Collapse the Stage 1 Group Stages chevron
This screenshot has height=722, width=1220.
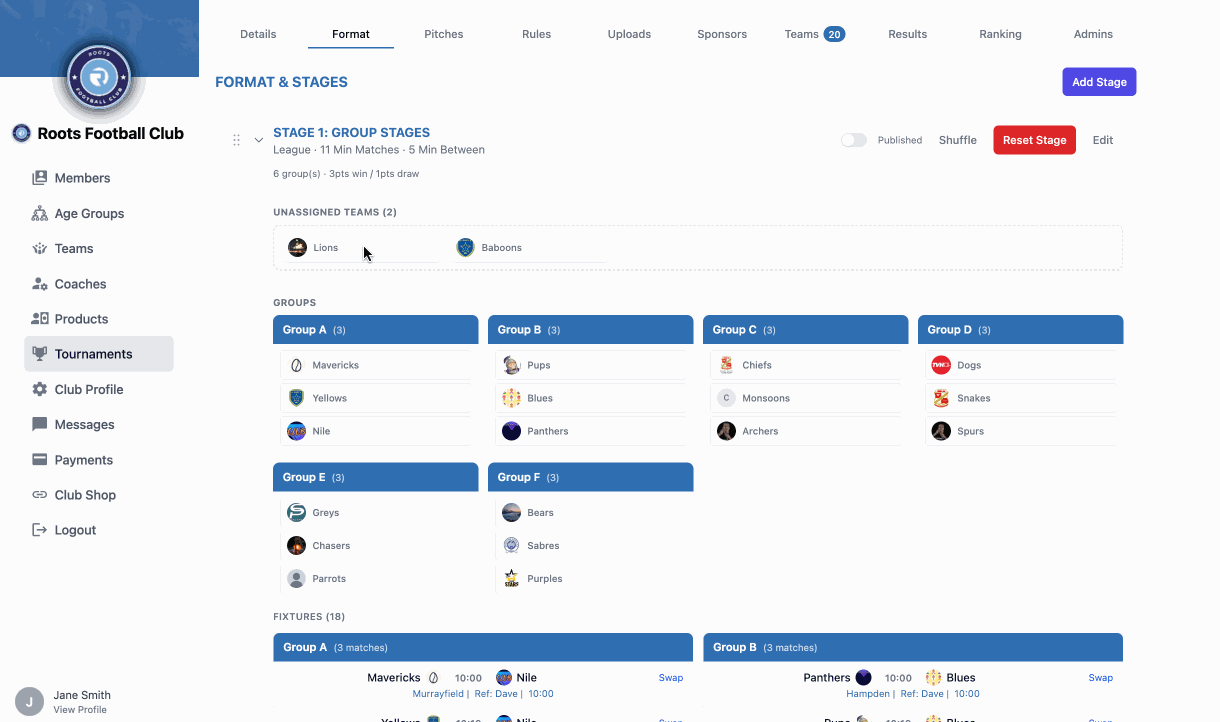(259, 140)
